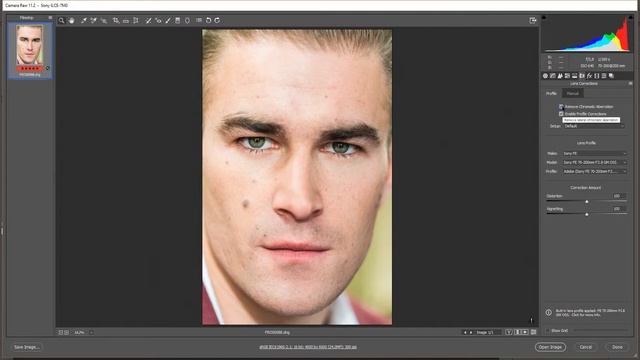Switch to the Manual tab

tap(572, 93)
